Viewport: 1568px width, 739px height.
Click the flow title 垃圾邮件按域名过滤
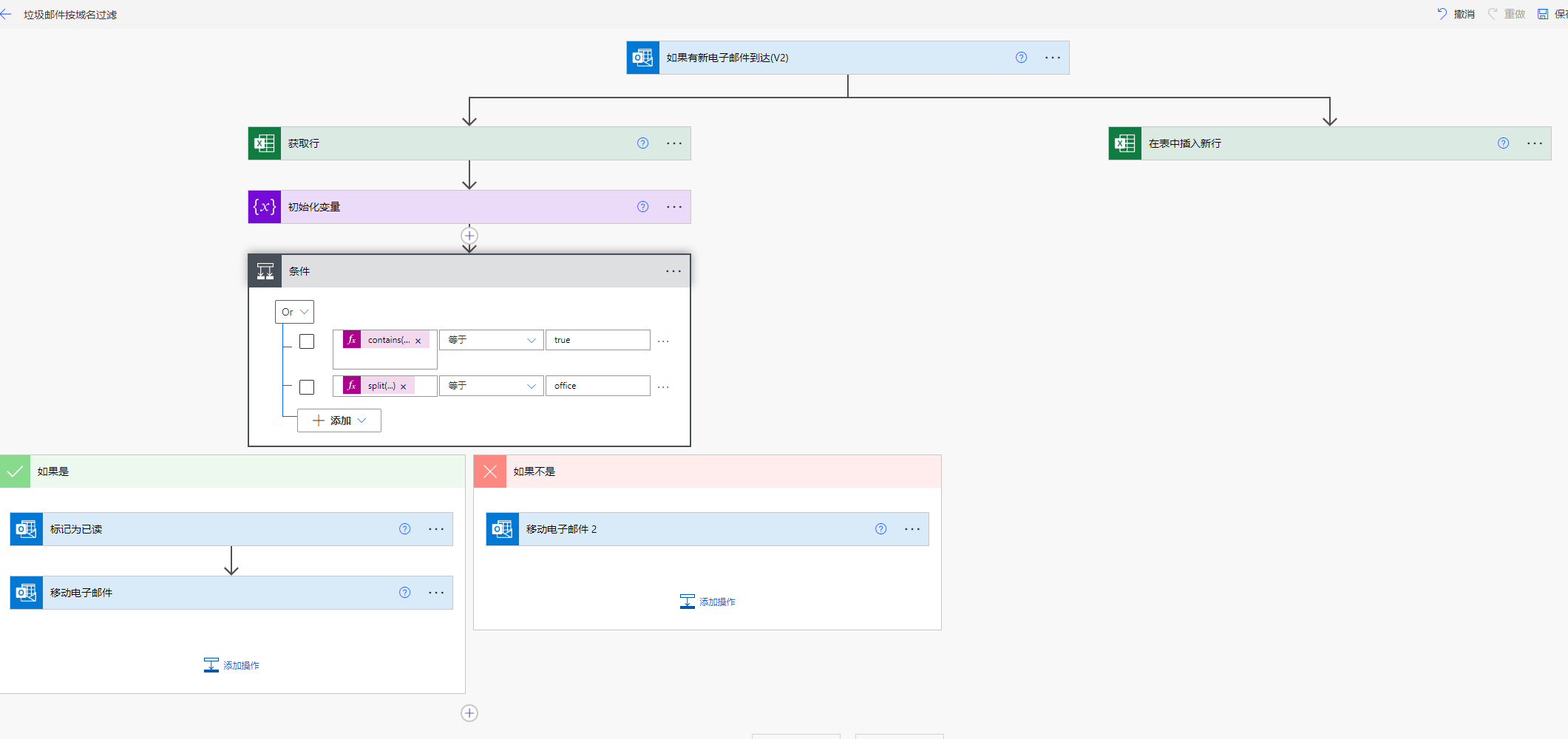tap(70, 15)
